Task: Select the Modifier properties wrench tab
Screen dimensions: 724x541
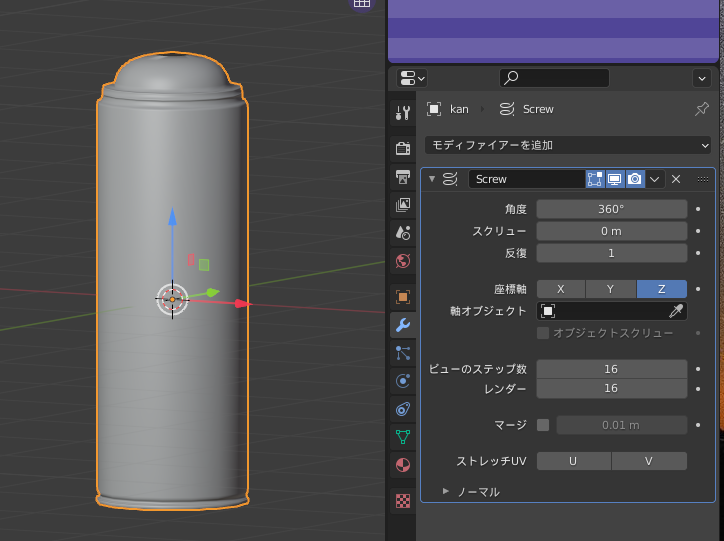Action: pyautogui.click(x=403, y=325)
